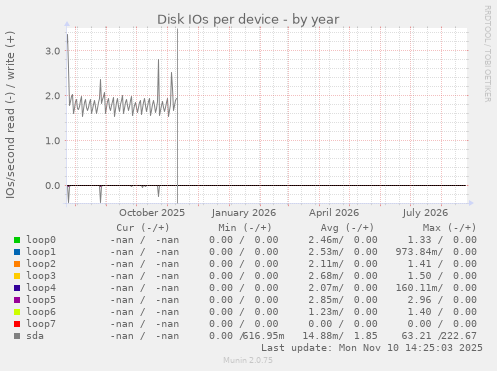Click the sda average value '14.88m/ 1.85'
Viewport: 497px width, 371px height.
(340, 336)
